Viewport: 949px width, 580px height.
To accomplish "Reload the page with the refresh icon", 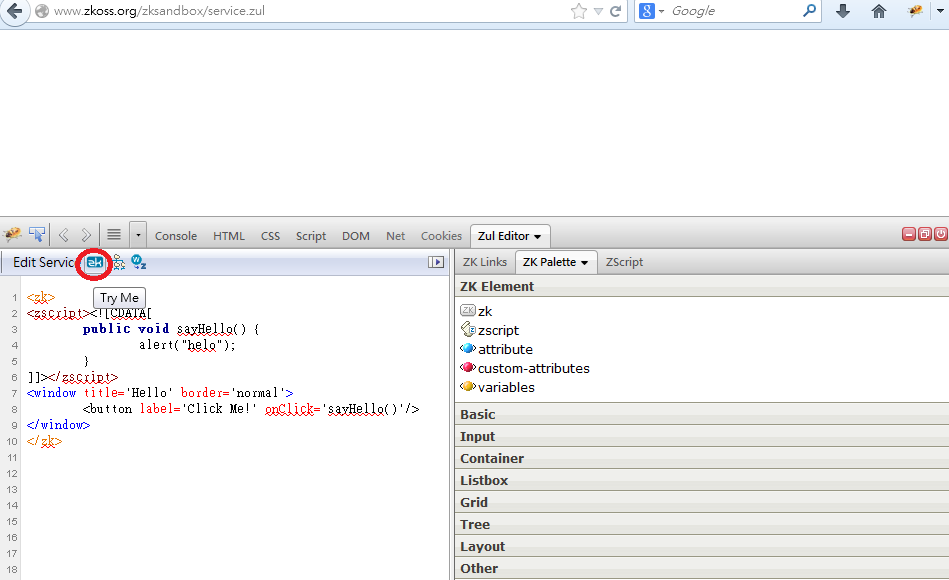I will [x=616, y=11].
